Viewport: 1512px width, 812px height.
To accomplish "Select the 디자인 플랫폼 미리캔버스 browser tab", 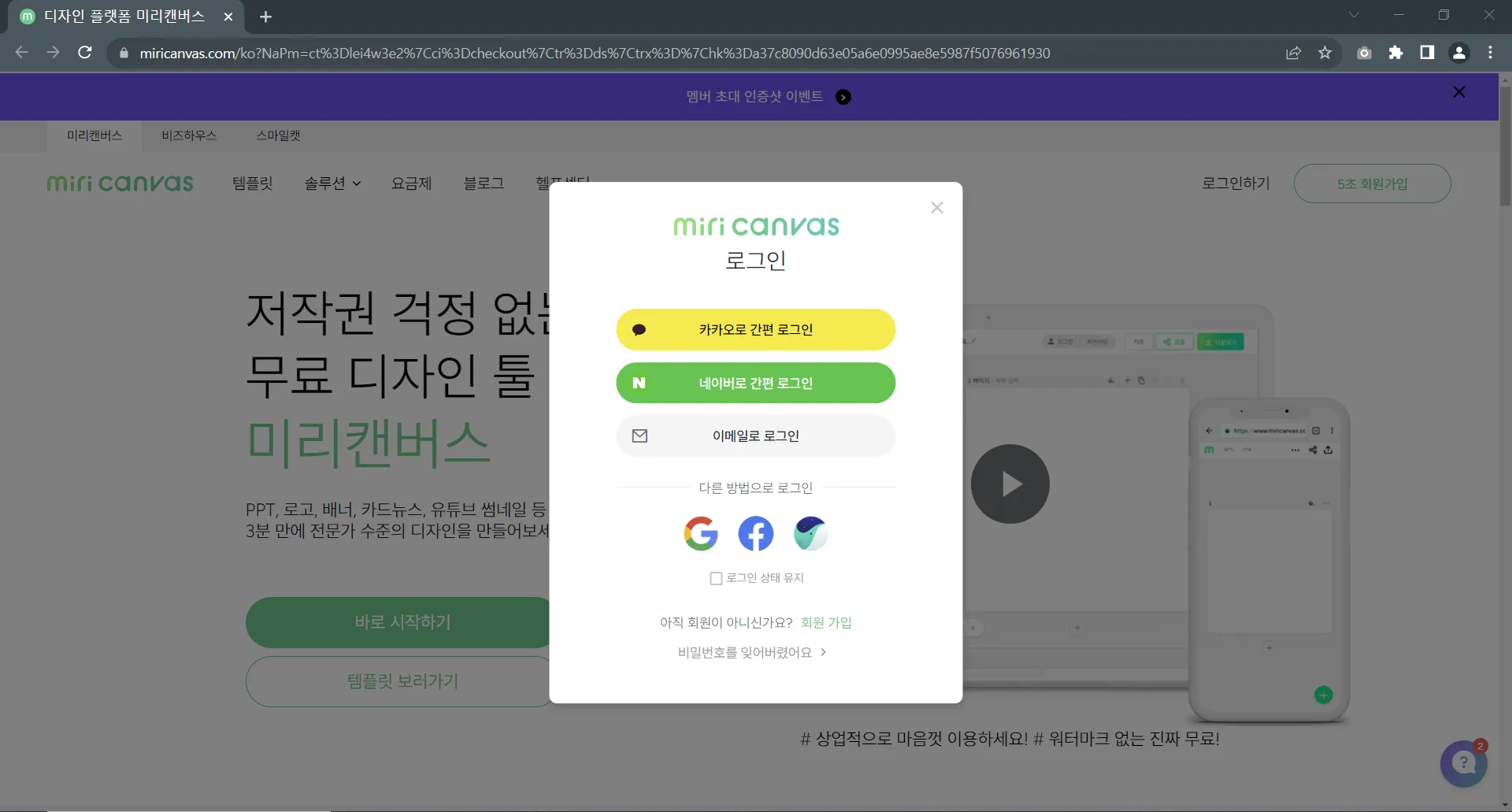I will [x=126, y=17].
